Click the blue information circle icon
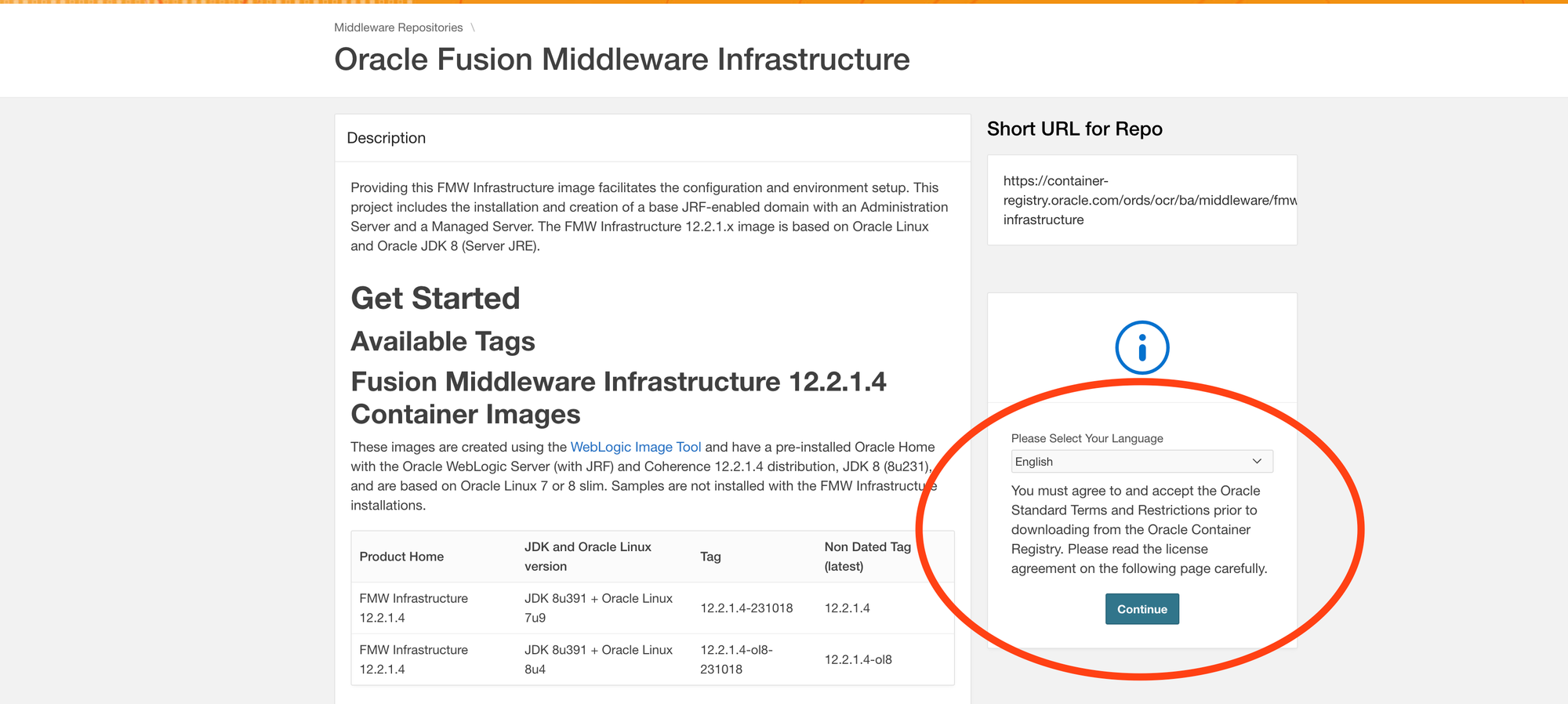Image resolution: width=1568 pixels, height=704 pixels. pos(1142,347)
